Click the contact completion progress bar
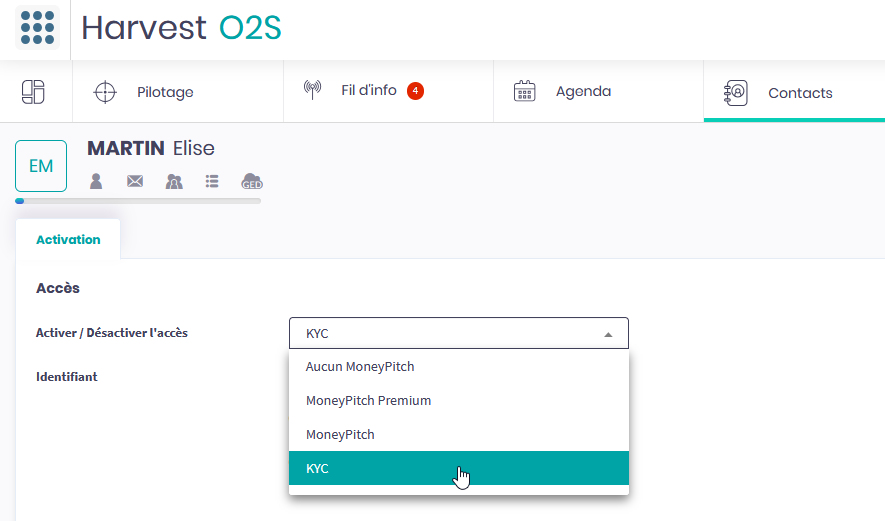Image resolution: width=885 pixels, height=521 pixels. pos(138,201)
